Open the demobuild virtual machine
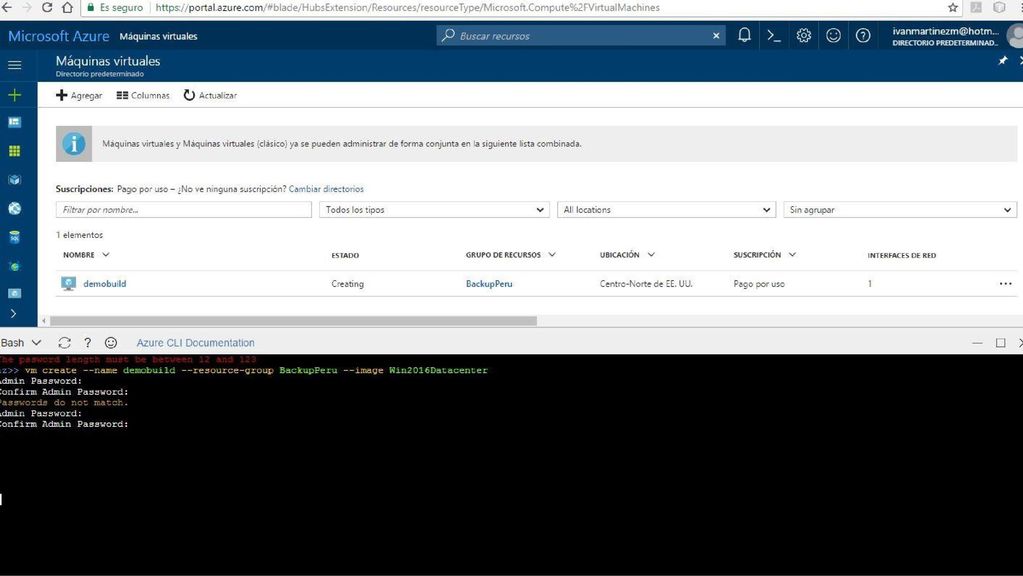Image resolution: width=1023 pixels, height=576 pixels. point(104,284)
